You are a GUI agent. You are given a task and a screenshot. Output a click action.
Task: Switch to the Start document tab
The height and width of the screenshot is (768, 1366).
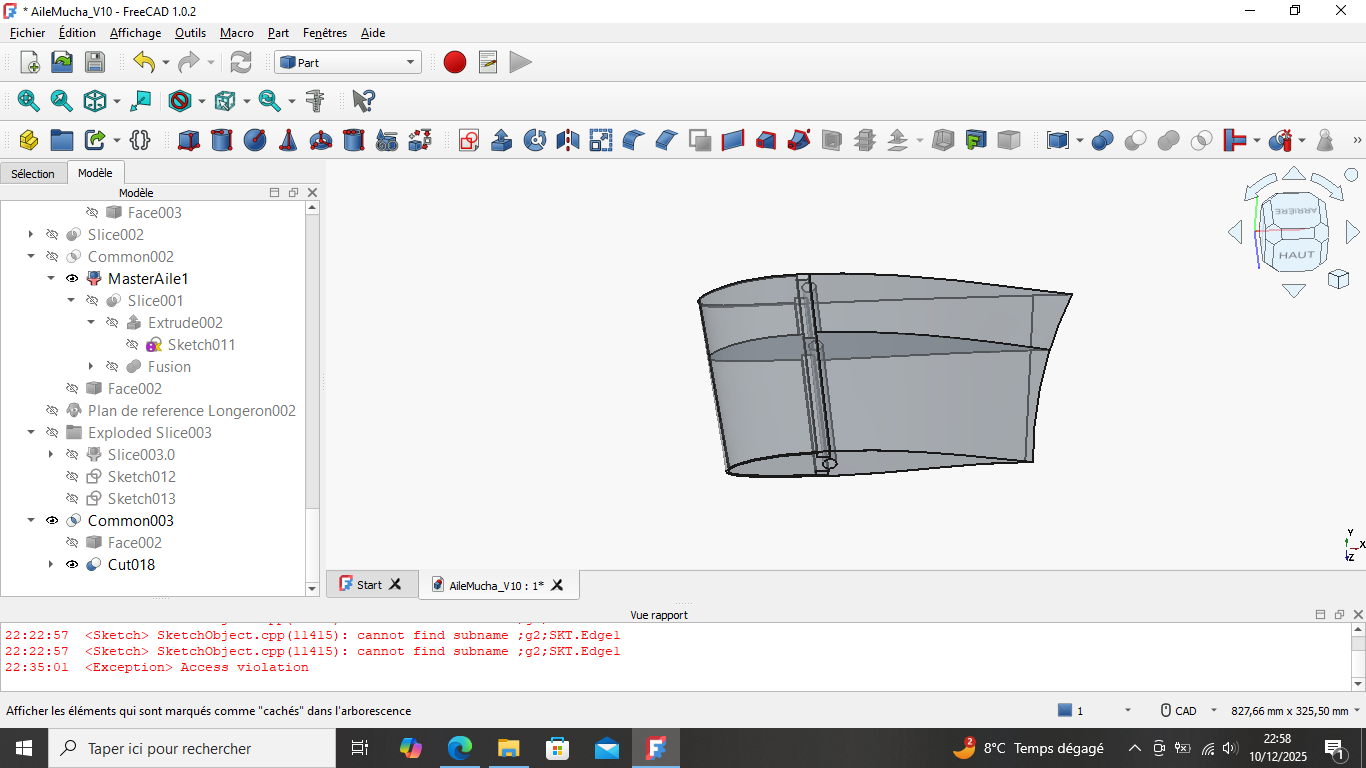[x=369, y=585]
